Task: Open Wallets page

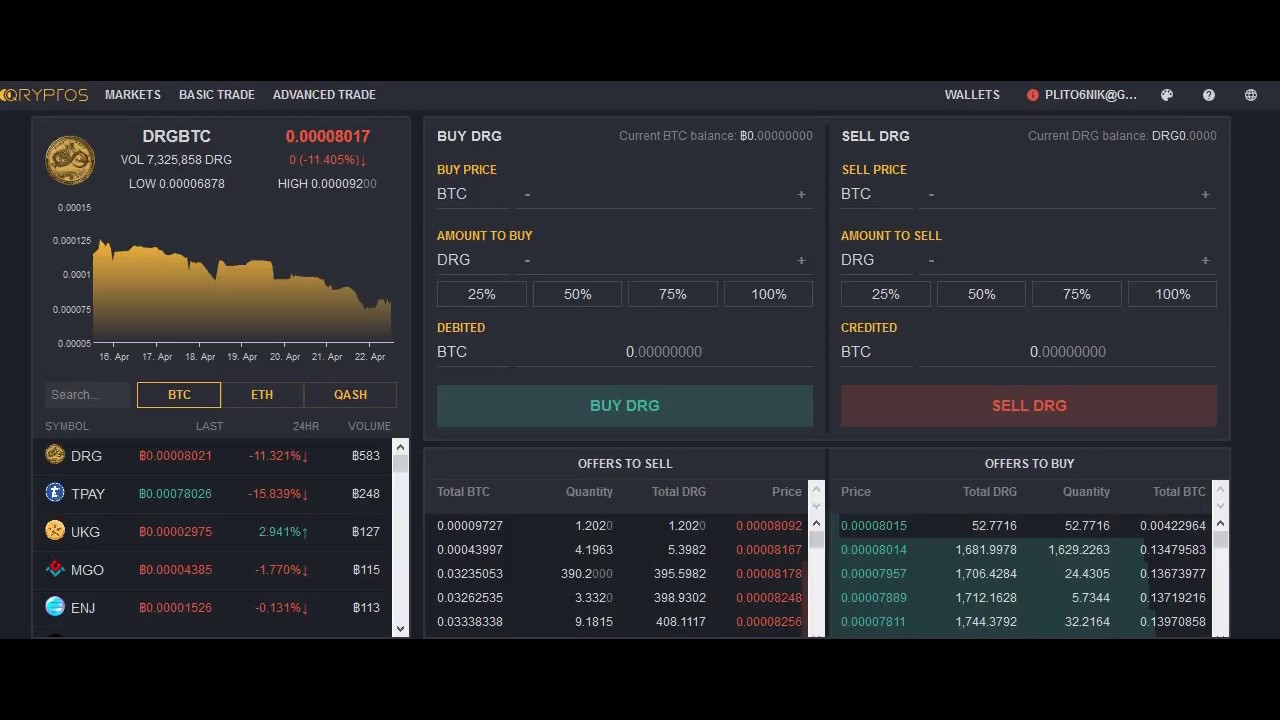Action: 972,95
